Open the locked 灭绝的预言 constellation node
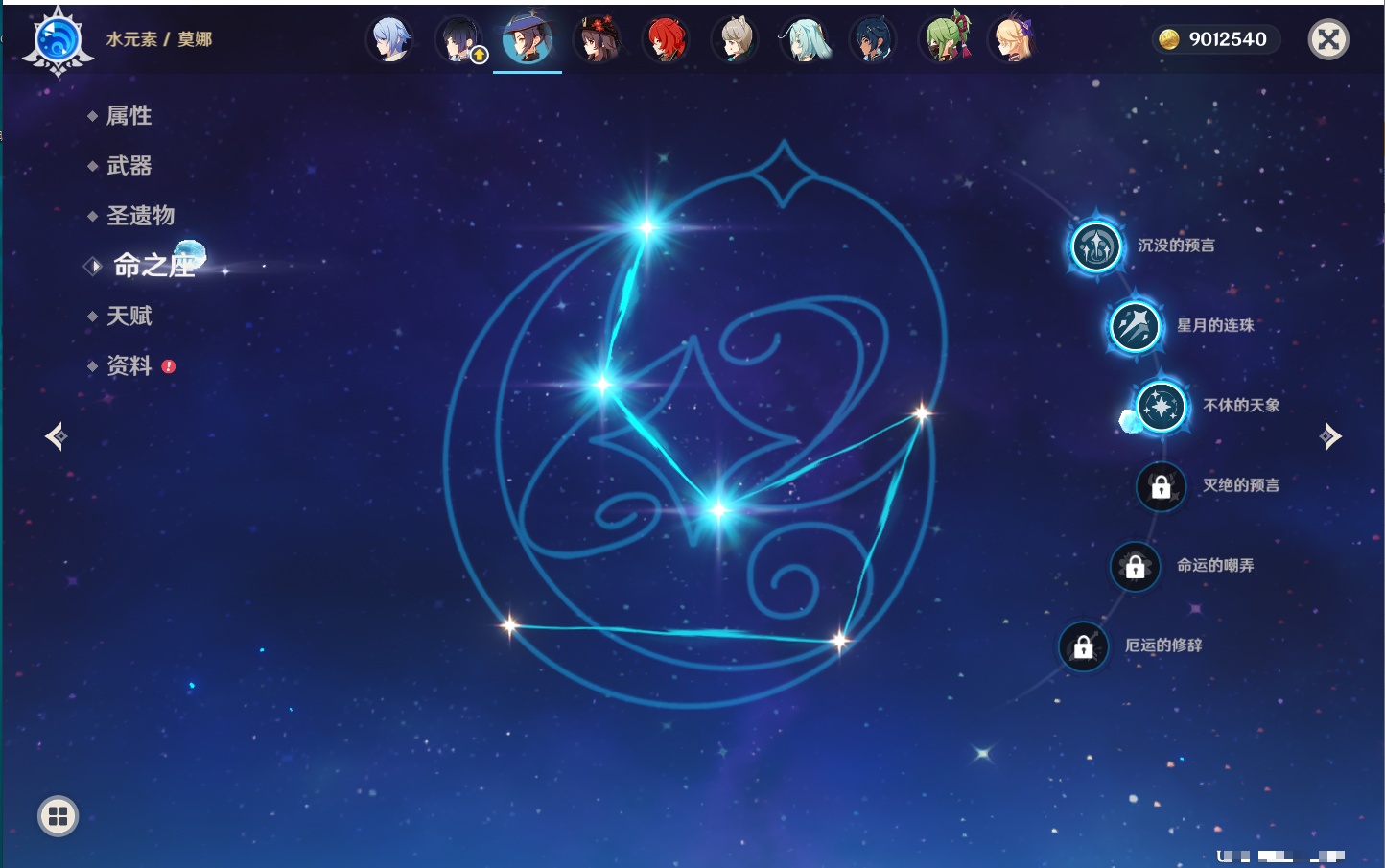 [1161, 486]
